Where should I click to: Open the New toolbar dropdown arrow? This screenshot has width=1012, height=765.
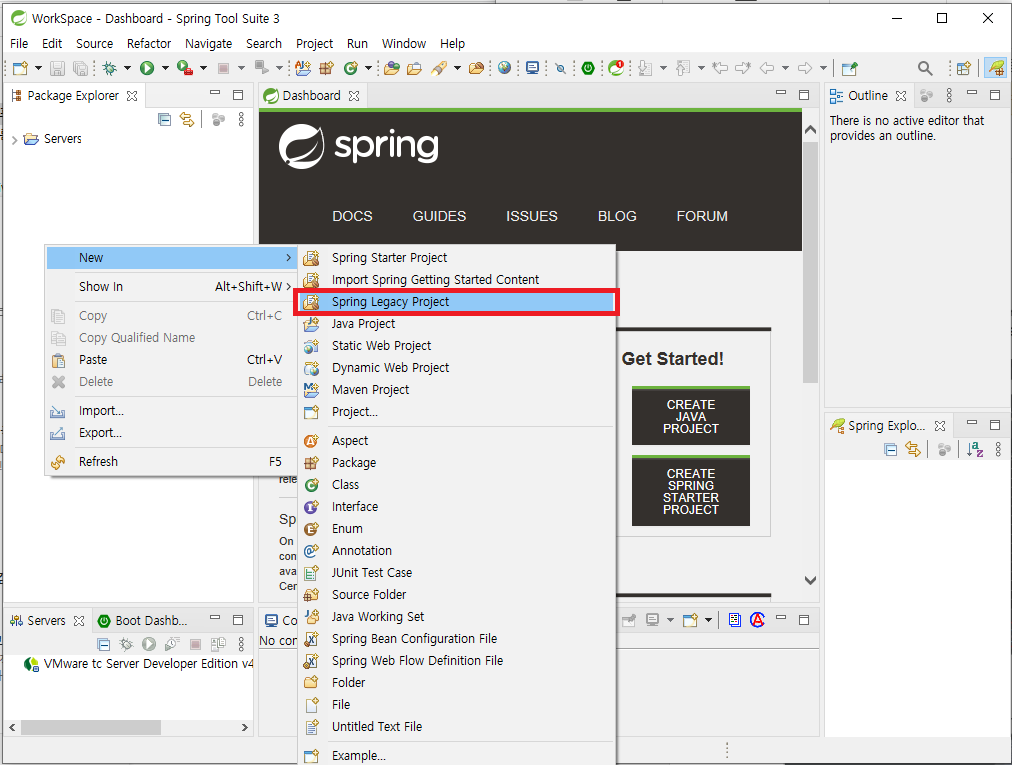click(38, 68)
